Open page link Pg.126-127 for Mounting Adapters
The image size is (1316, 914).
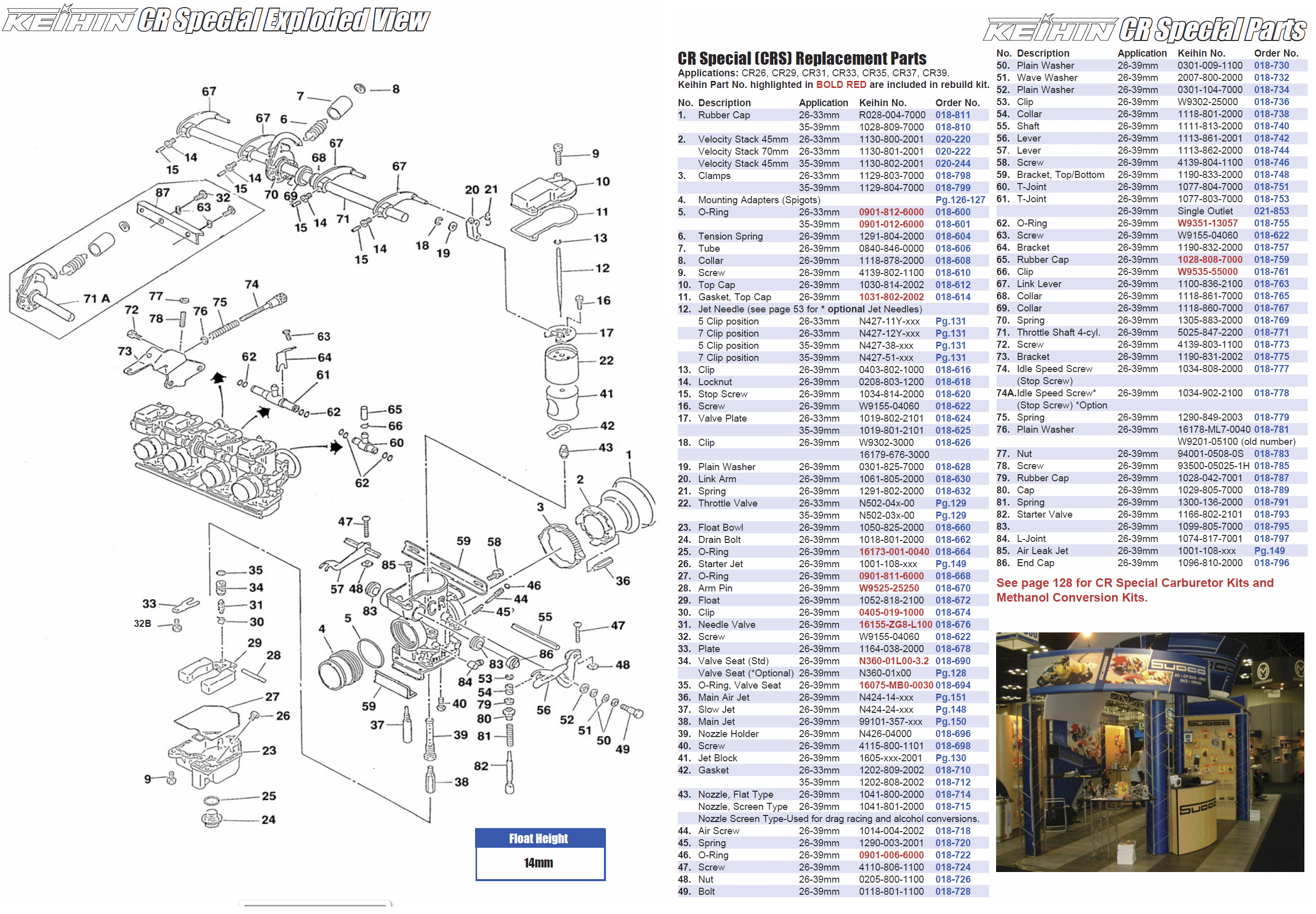[x=960, y=200]
